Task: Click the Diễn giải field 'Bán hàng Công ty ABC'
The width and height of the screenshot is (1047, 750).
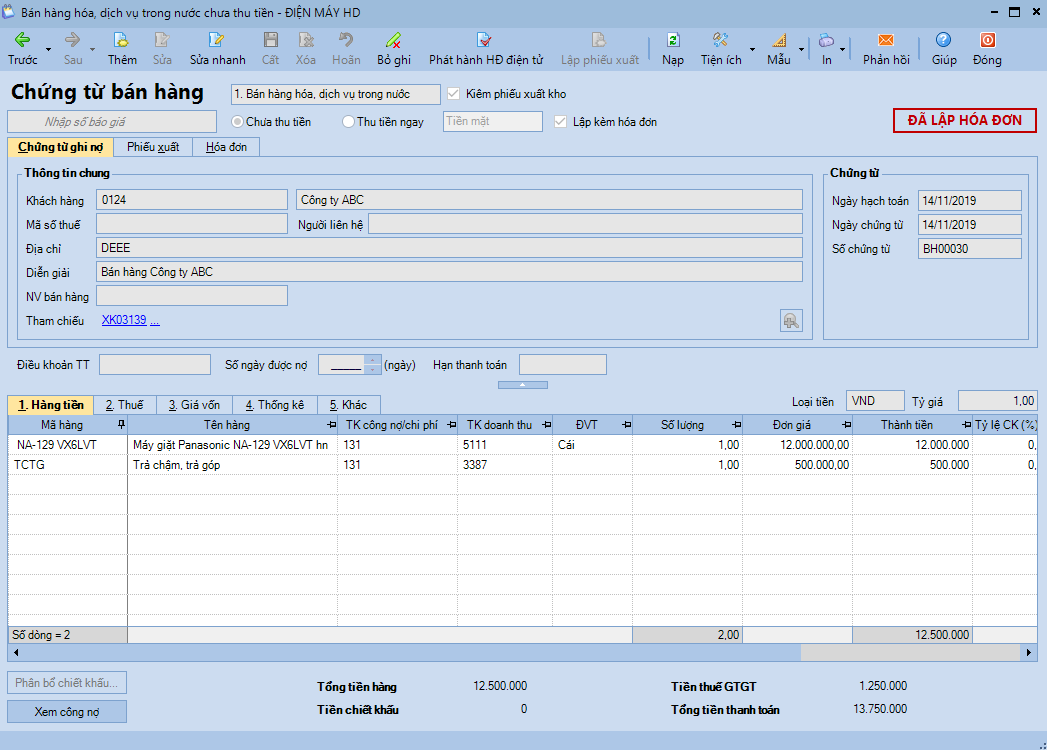Action: [449, 272]
